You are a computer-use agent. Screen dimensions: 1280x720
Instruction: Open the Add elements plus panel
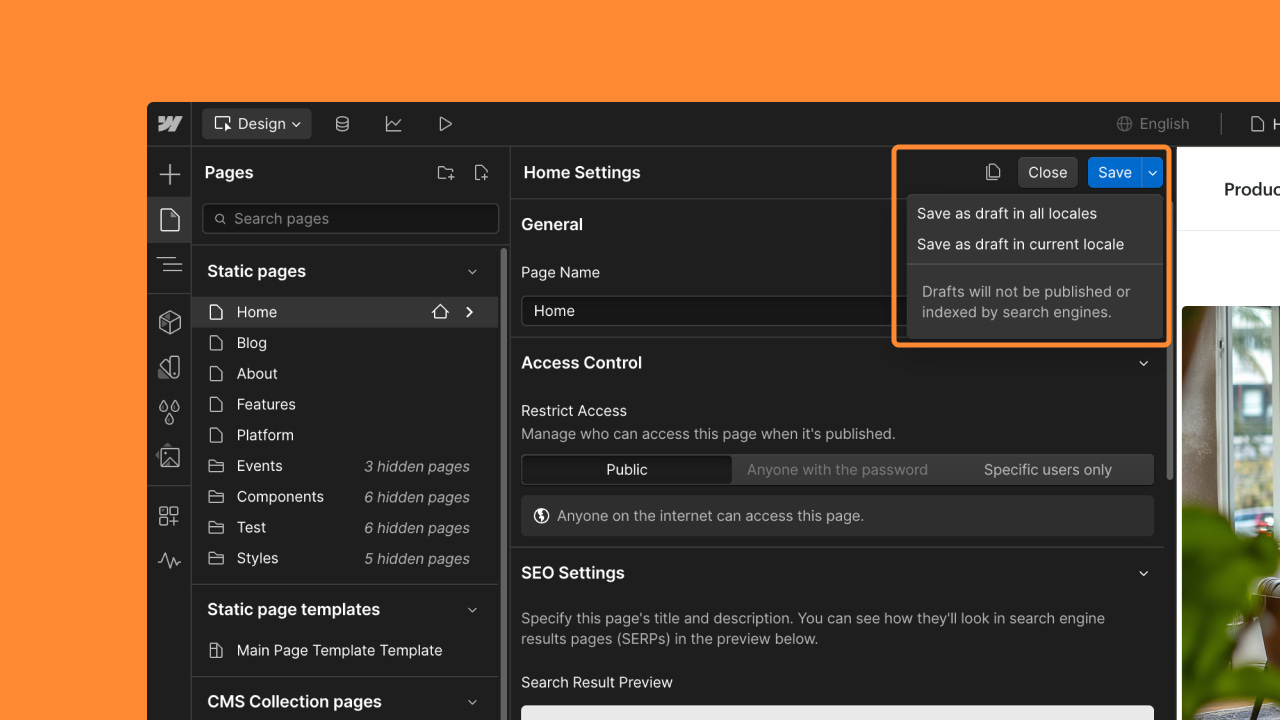pyautogui.click(x=170, y=174)
